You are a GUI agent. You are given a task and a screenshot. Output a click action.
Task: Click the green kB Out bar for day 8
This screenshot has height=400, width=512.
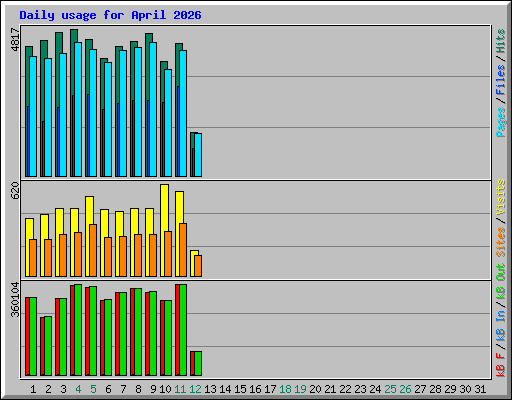click(x=138, y=332)
